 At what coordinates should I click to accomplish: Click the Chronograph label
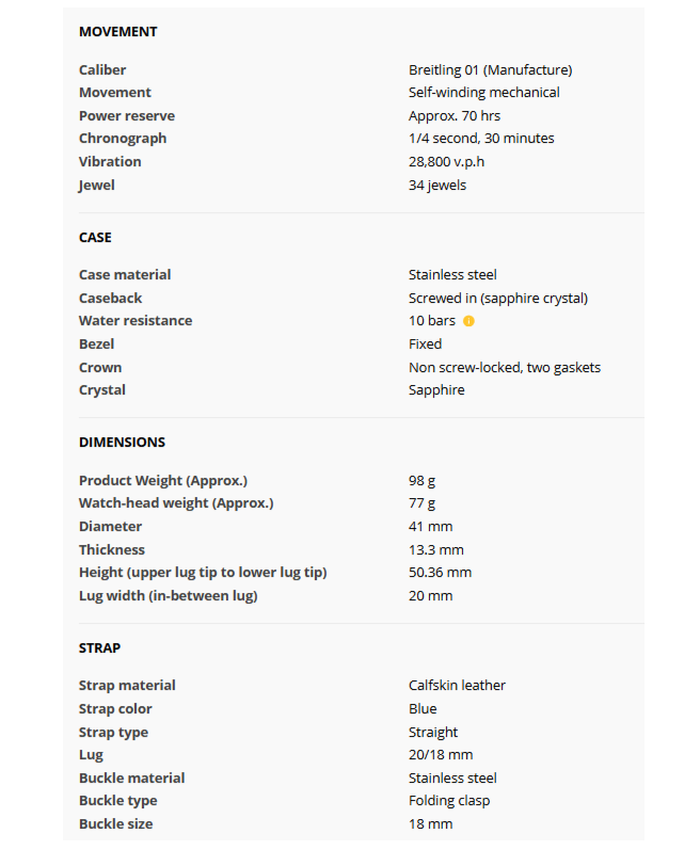tap(123, 139)
